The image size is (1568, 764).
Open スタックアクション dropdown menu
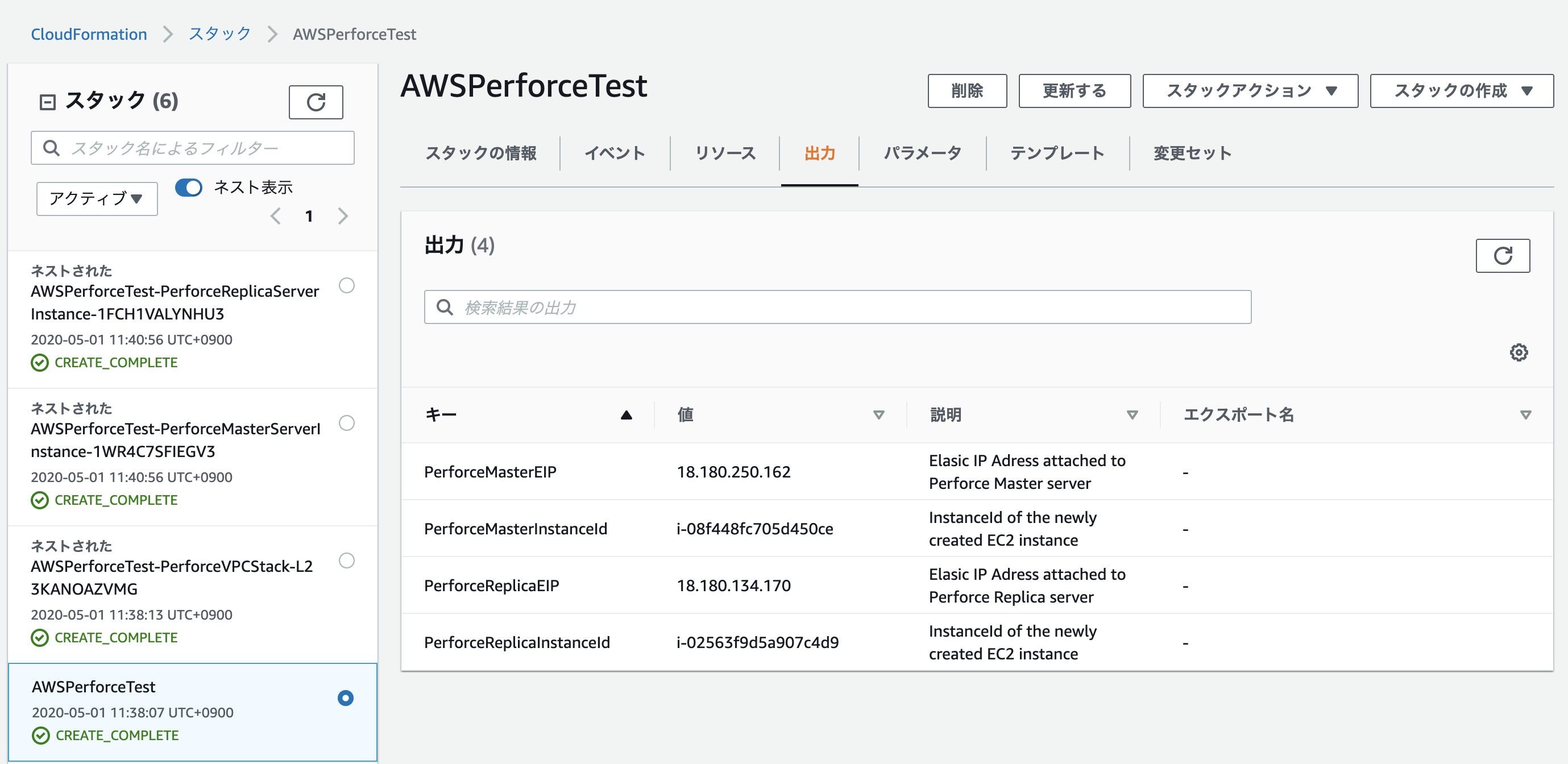pyautogui.click(x=1250, y=91)
